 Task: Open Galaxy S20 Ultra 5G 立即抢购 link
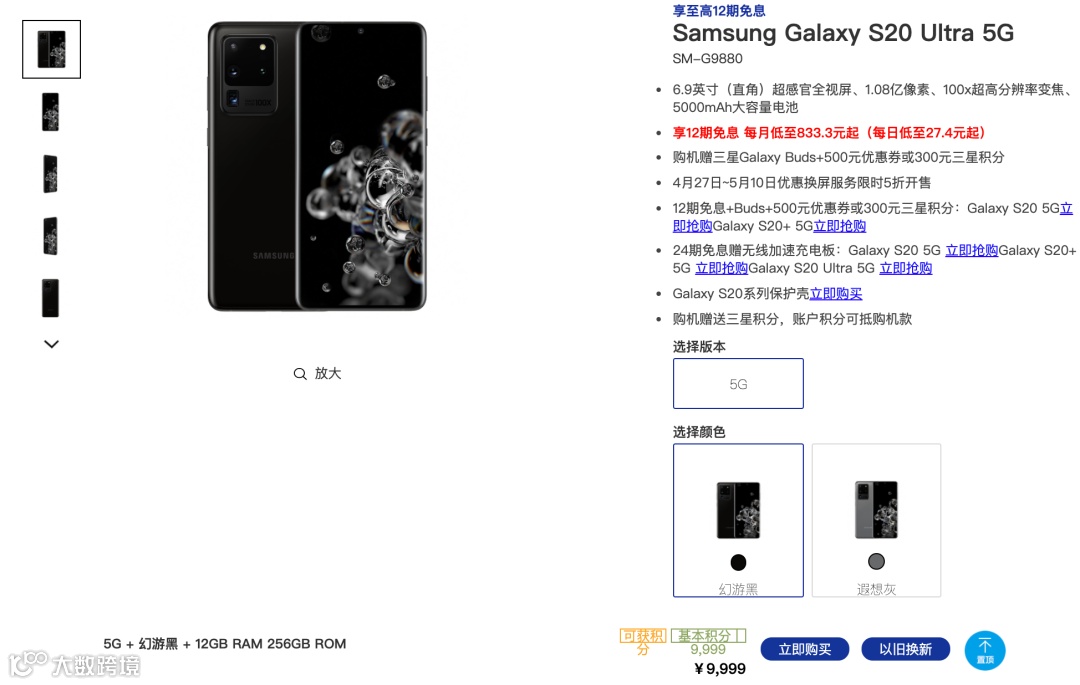906,268
